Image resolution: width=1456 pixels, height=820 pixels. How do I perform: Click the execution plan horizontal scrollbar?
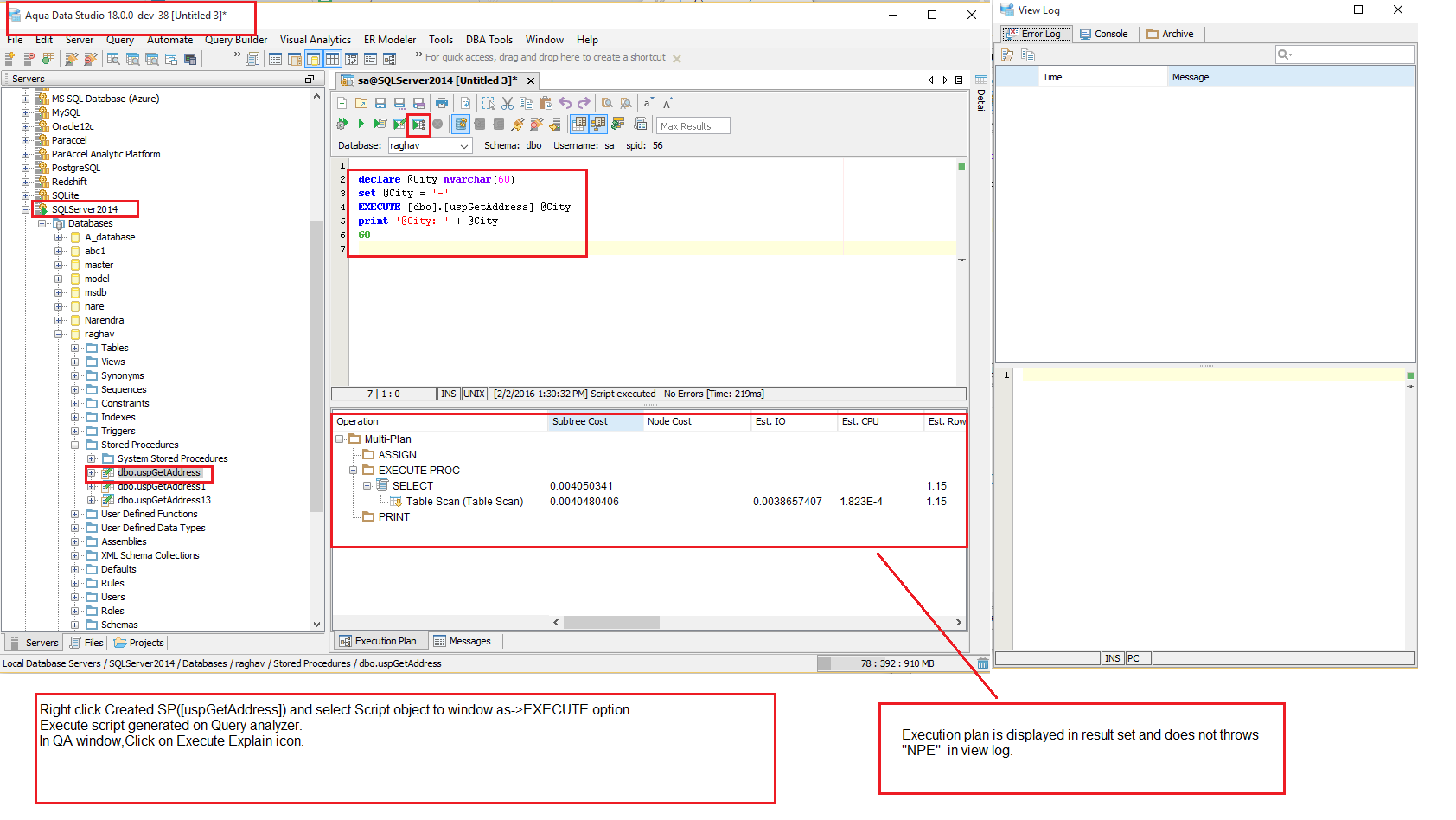[611, 623]
